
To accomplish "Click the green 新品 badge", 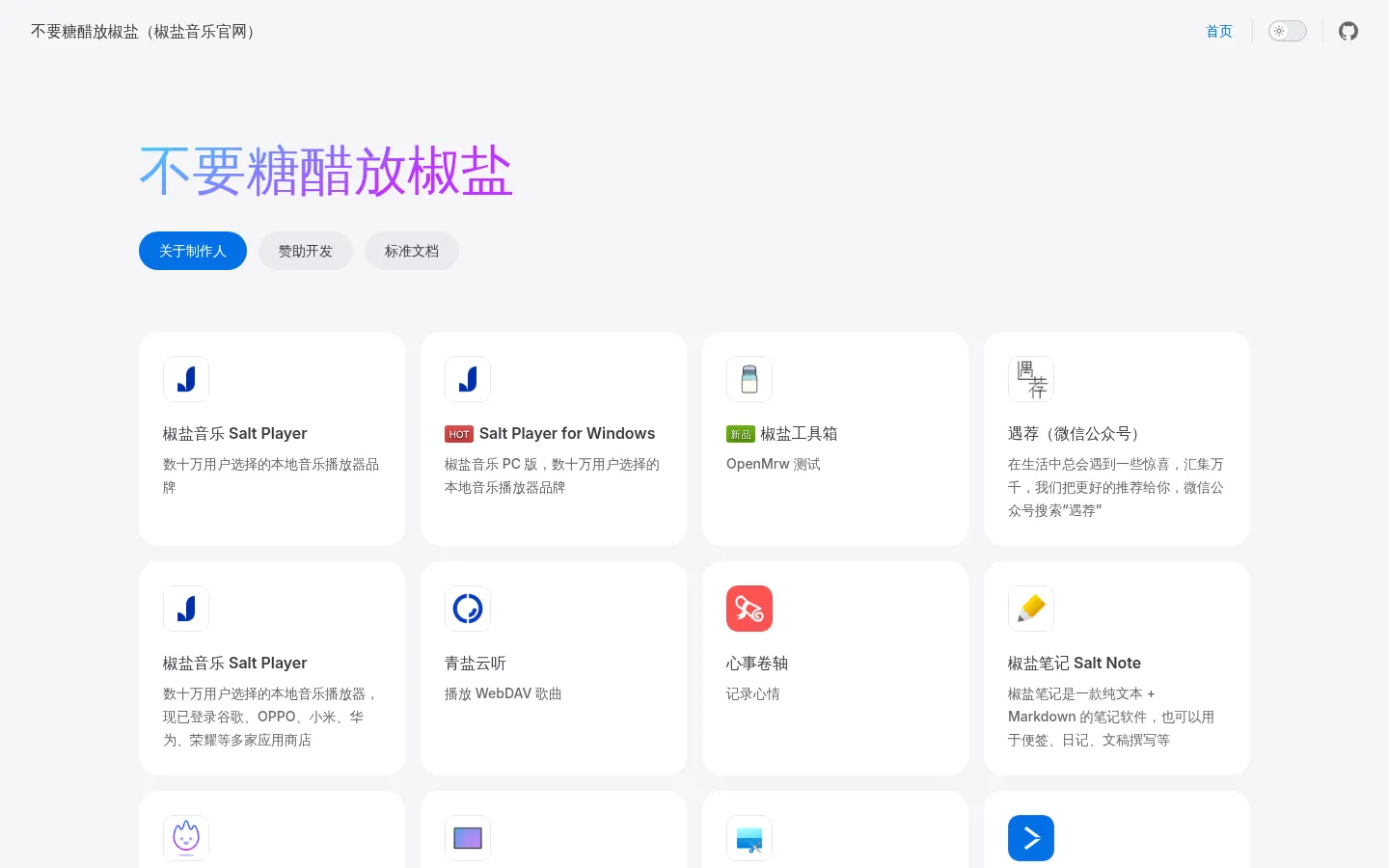I will [741, 434].
